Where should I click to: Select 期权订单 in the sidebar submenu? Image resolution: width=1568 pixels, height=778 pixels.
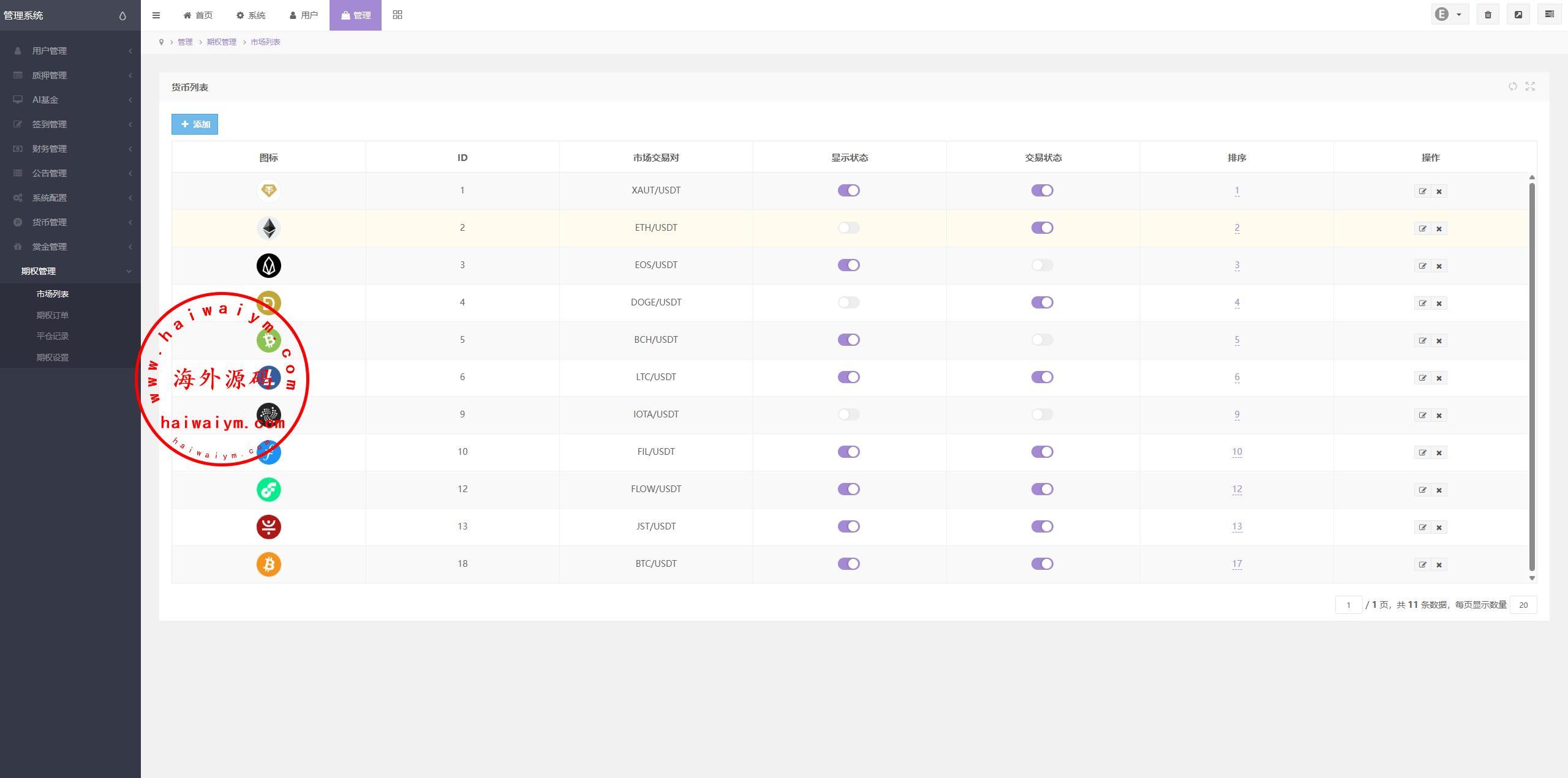pyautogui.click(x=53, y=315)
